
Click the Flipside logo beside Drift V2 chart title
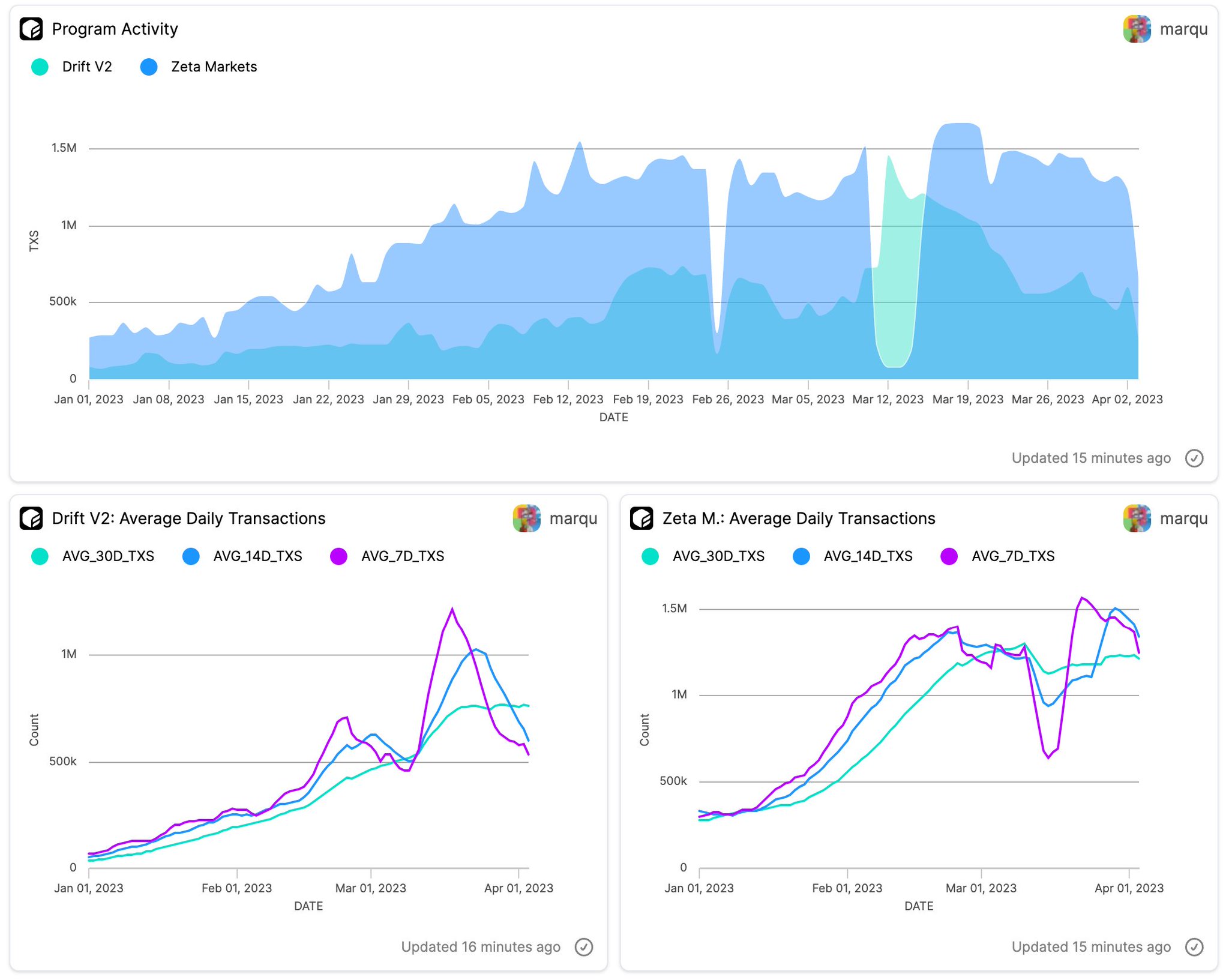[31, 519]
